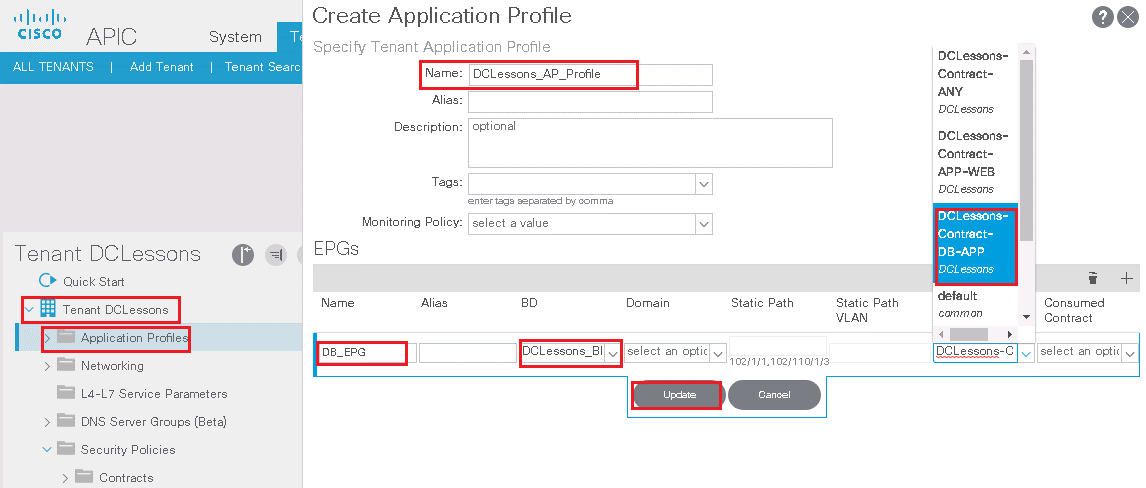Select L4-L7 Service Parameters tree item
The image size is (1146, 488).
(x=153, y=393)
